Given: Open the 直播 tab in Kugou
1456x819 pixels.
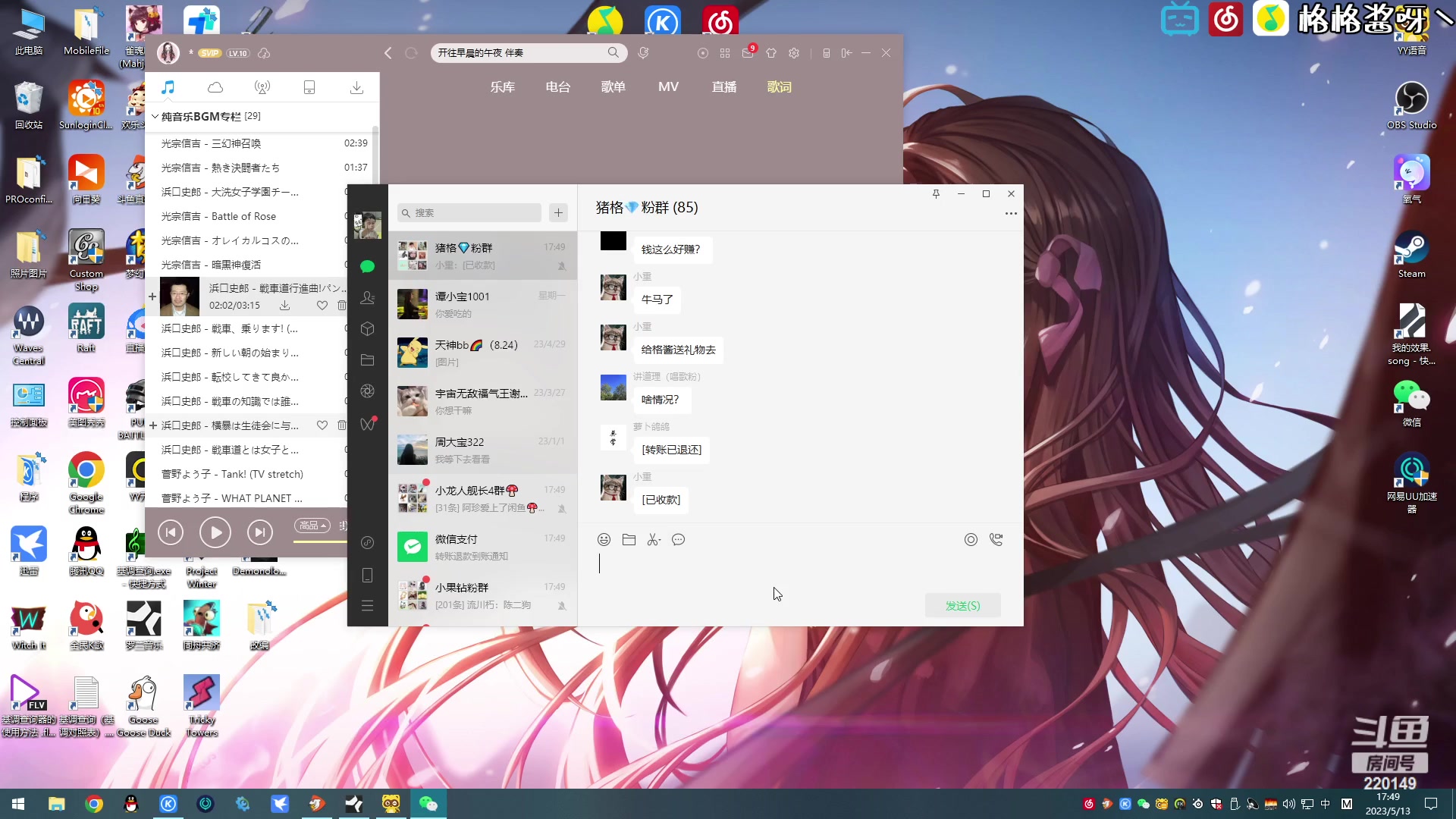Looking at the screenshot, I should [724, 87].
